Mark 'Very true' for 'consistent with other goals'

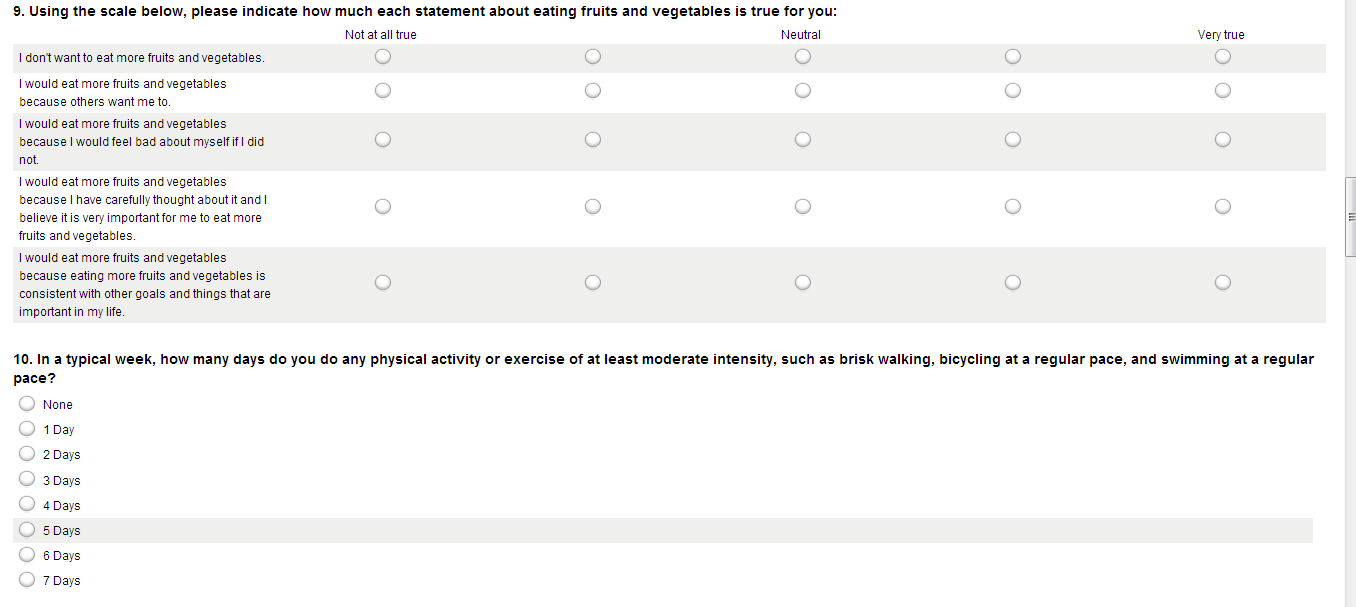(1222, 283)
